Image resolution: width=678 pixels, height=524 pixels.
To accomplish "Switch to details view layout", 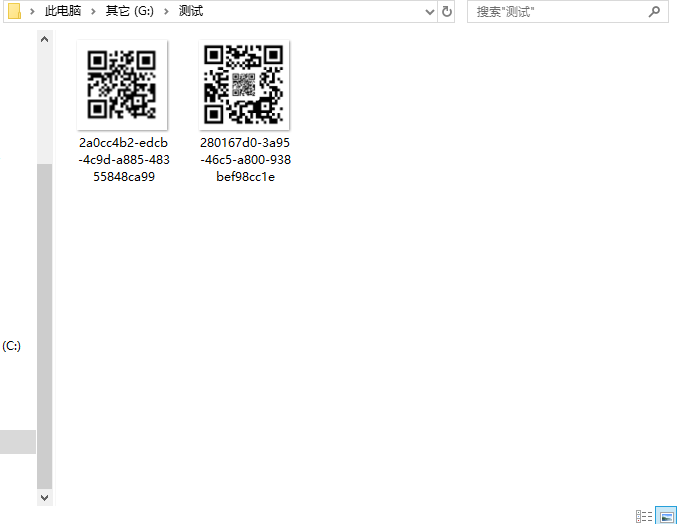I will click(644, 516).
